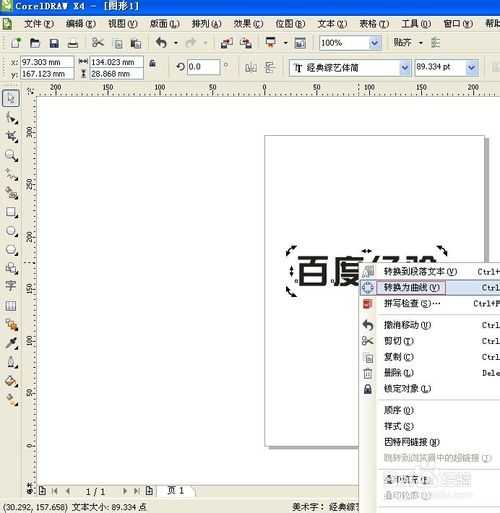Click the Cut scissors toolbar icon
This screenshot has height=513, width=500.
click(98, 43)
